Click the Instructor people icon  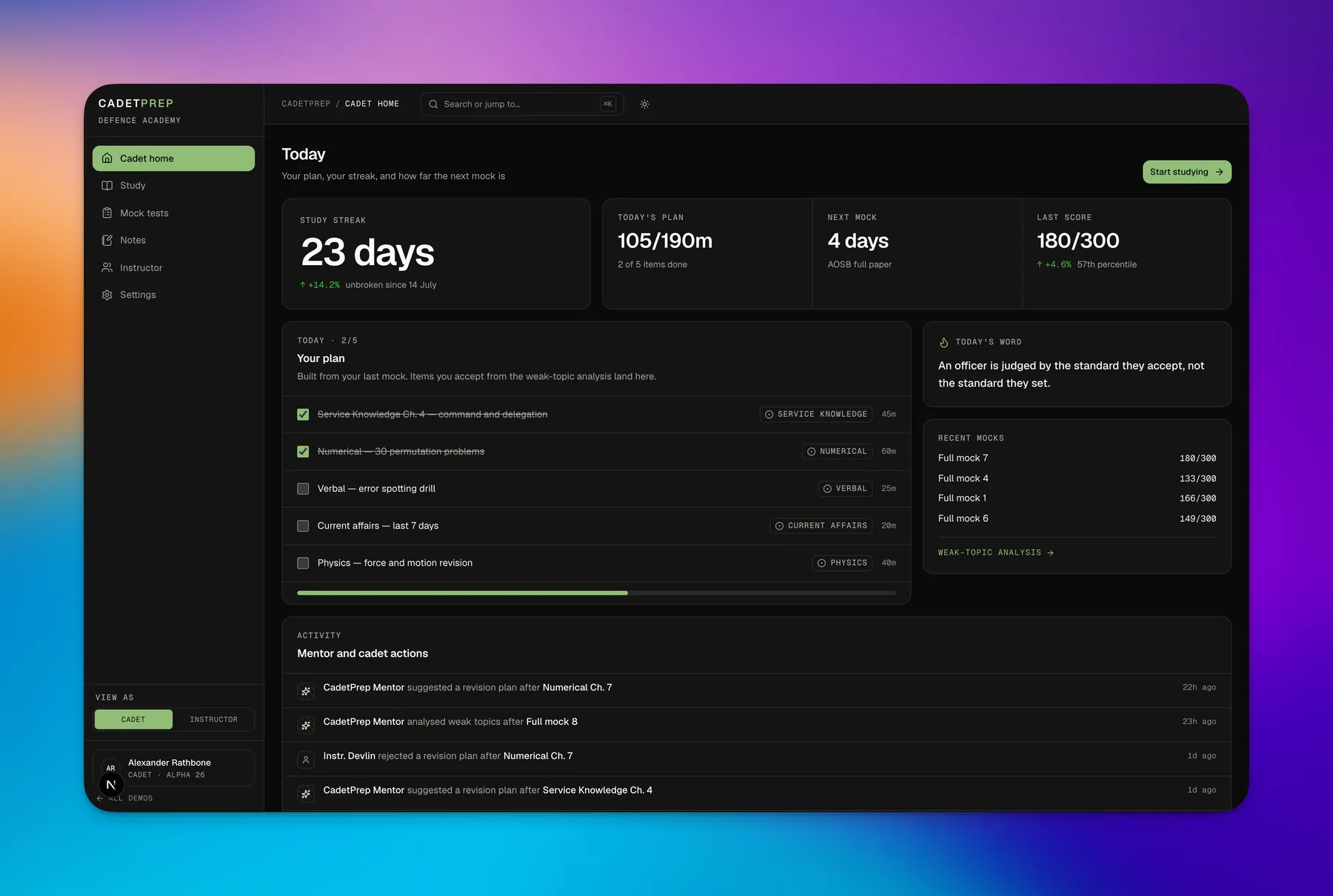(x=107, y=267)
